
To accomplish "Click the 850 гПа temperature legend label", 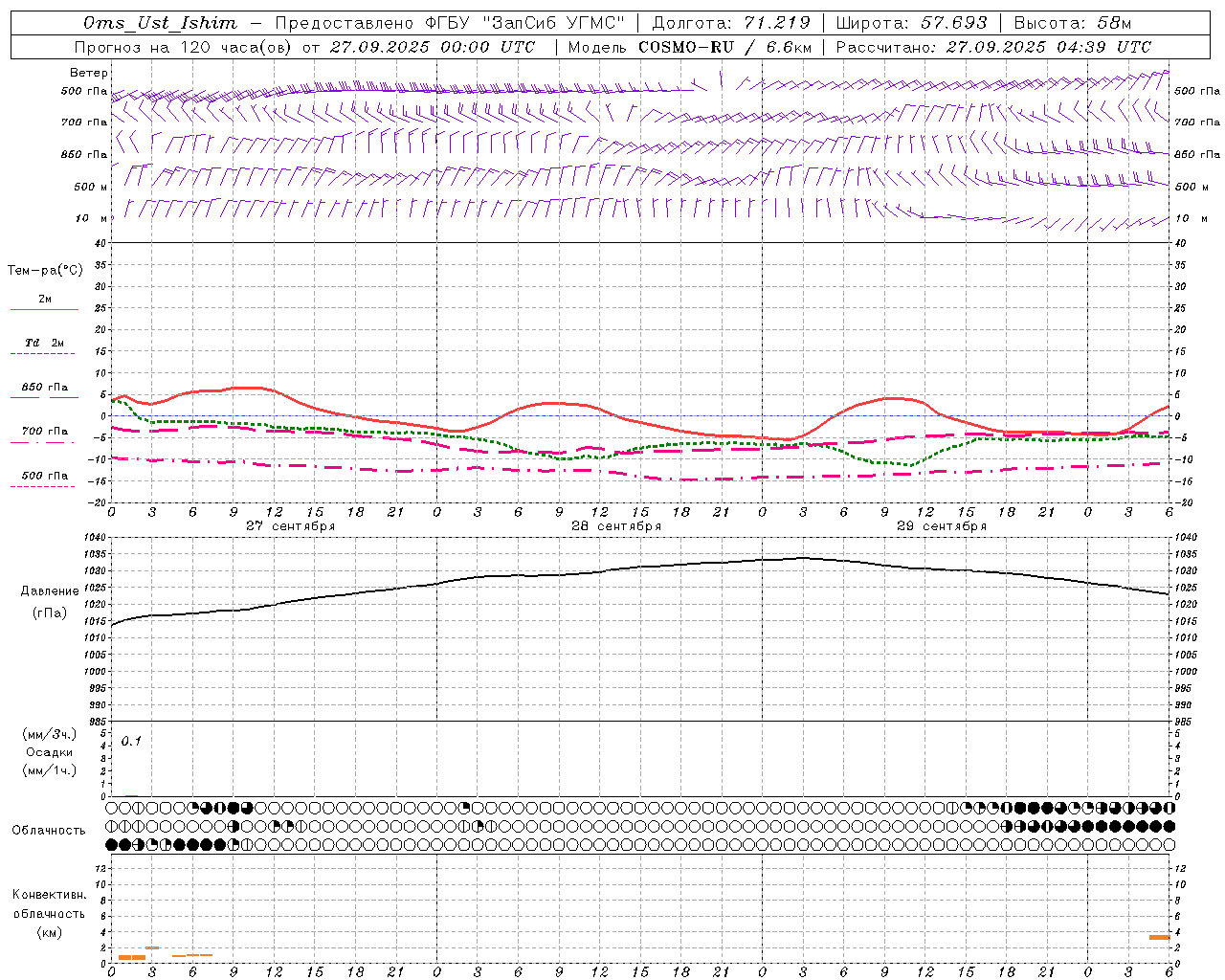I will (45, 388).
